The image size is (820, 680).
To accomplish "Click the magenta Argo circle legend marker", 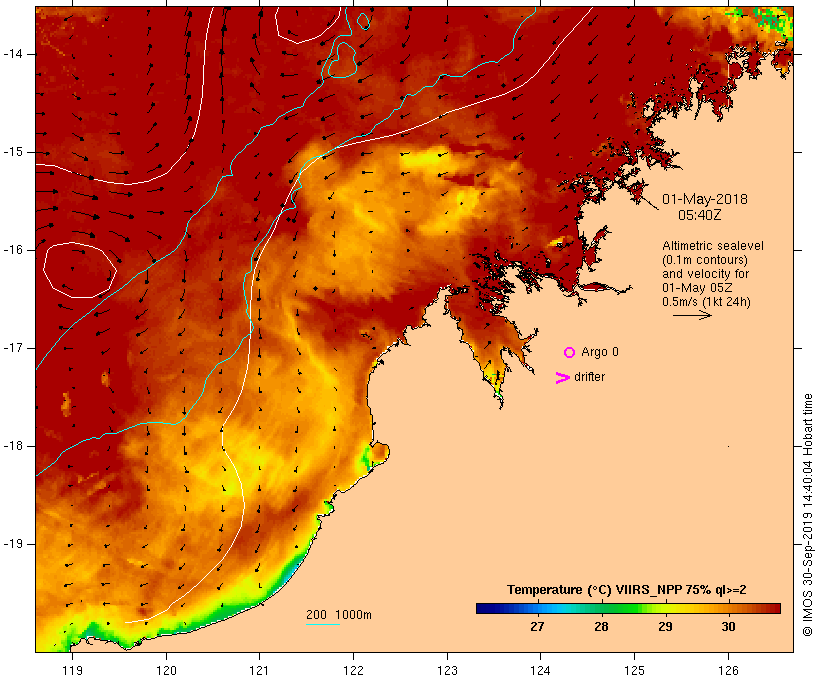I will click(x=569, y=353).
